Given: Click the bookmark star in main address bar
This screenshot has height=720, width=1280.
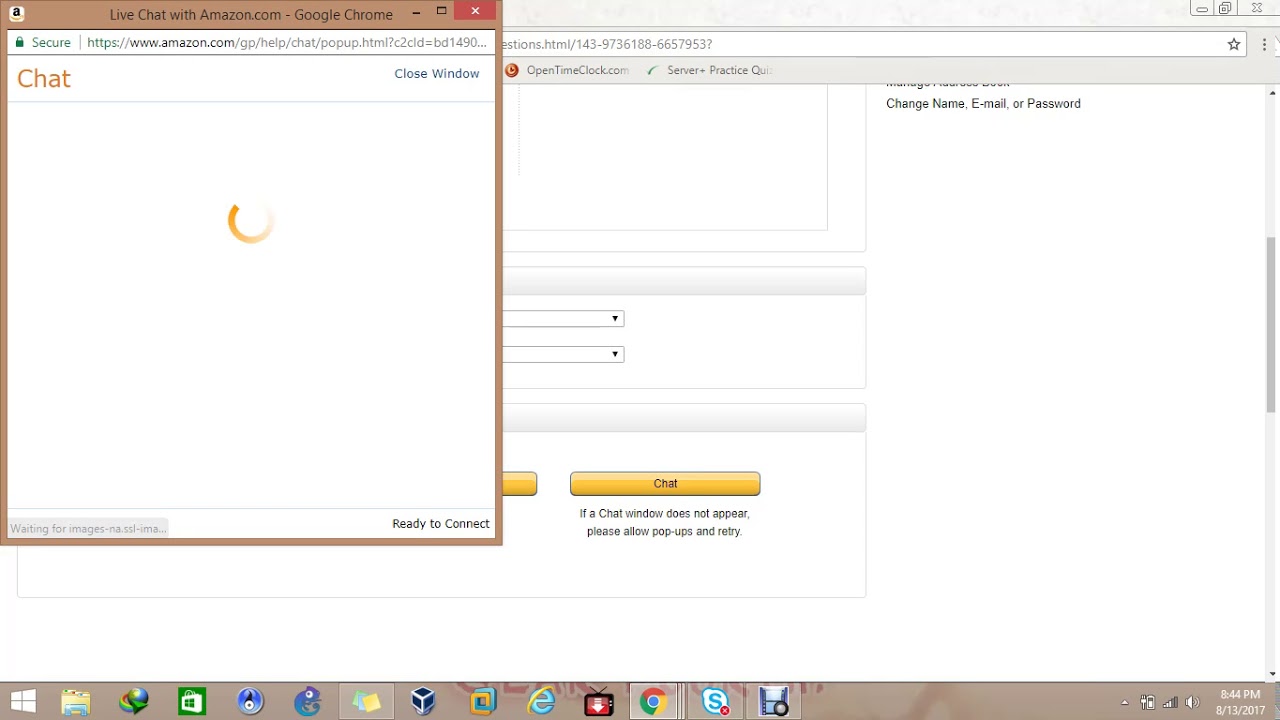Looking at the screenshot, I should 1234,44.
